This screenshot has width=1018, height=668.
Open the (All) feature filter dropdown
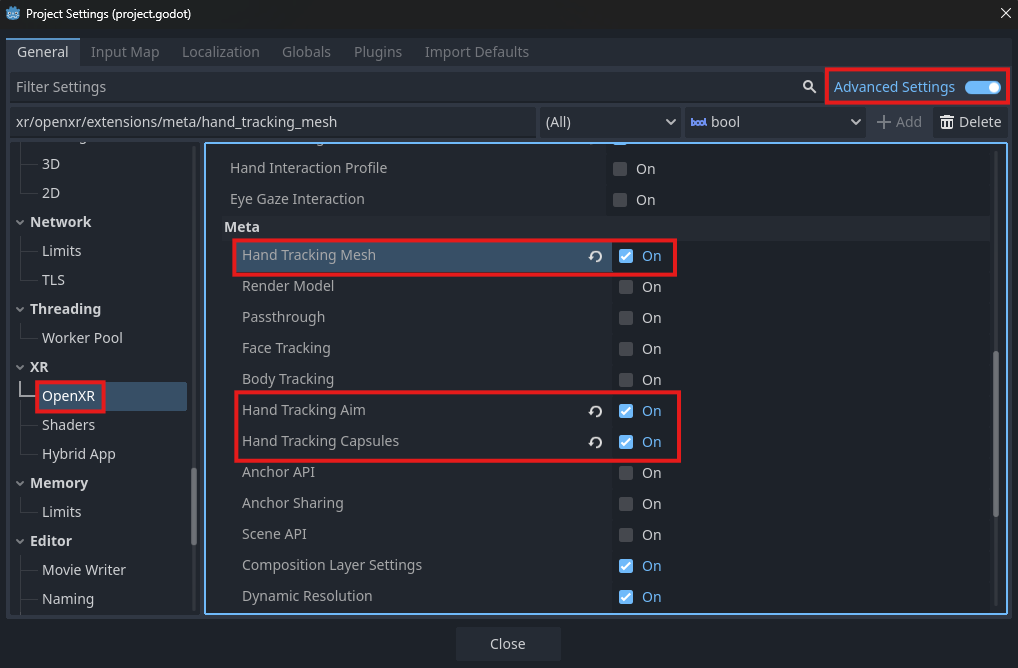(610, 122)
